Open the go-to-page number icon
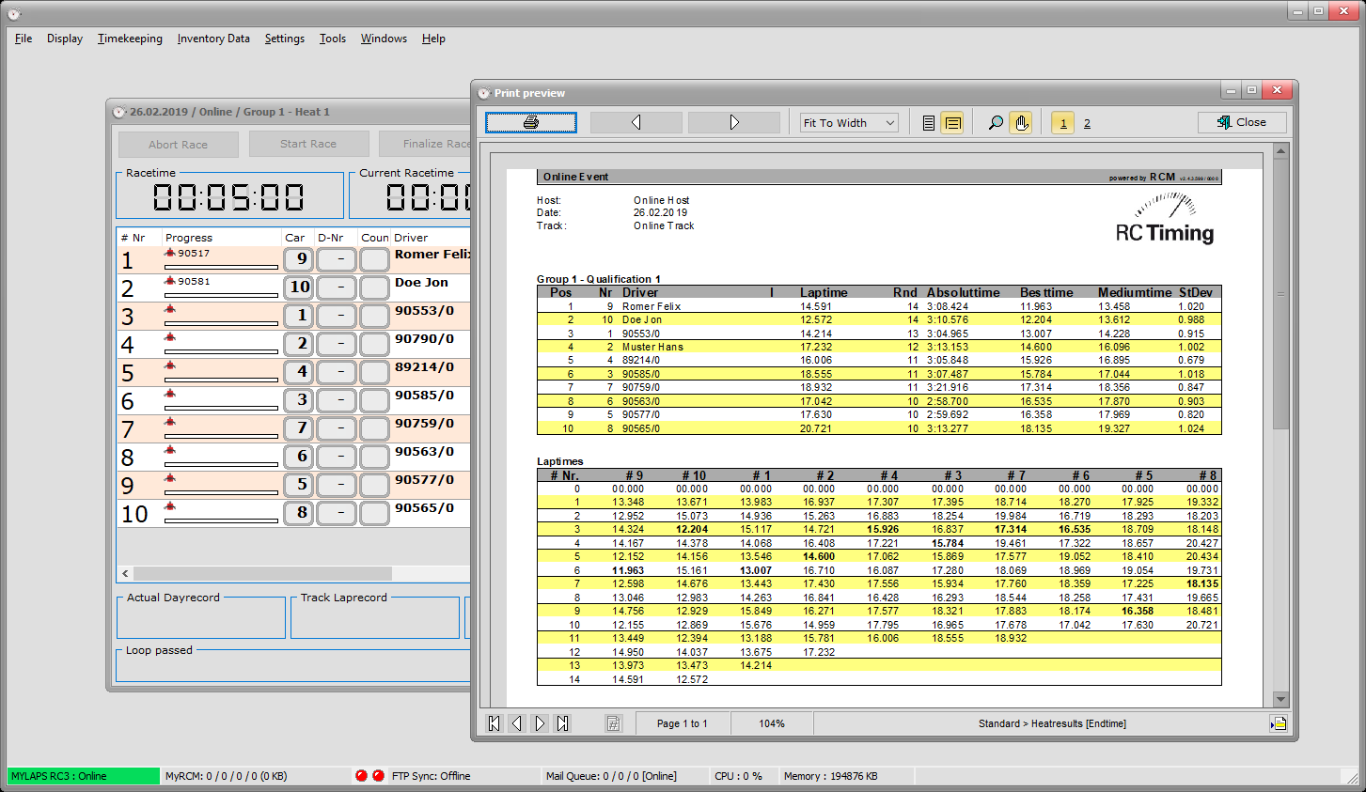The height and width of the screenshot is (792, 1366). (x=614, y=723)
